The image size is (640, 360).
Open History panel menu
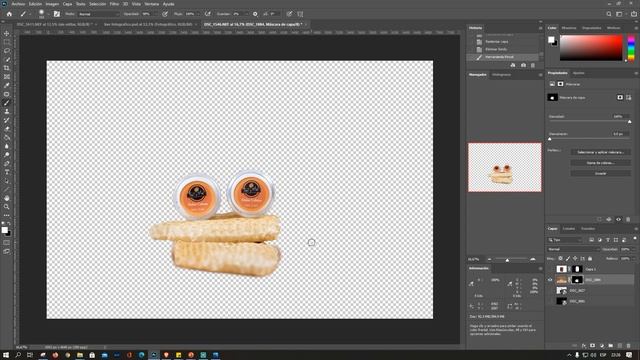pos(540,28)
